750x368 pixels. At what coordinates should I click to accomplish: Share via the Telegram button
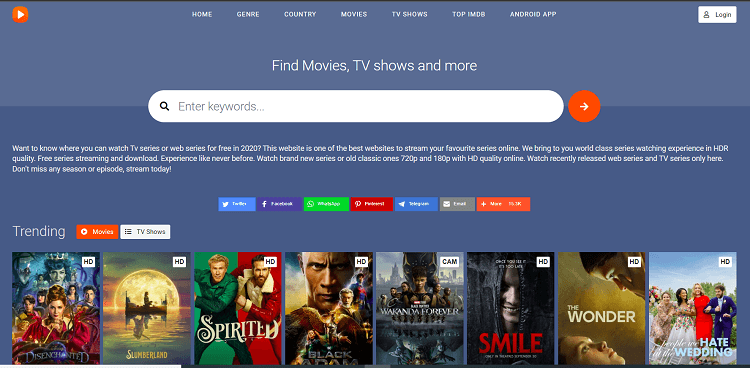416,204
